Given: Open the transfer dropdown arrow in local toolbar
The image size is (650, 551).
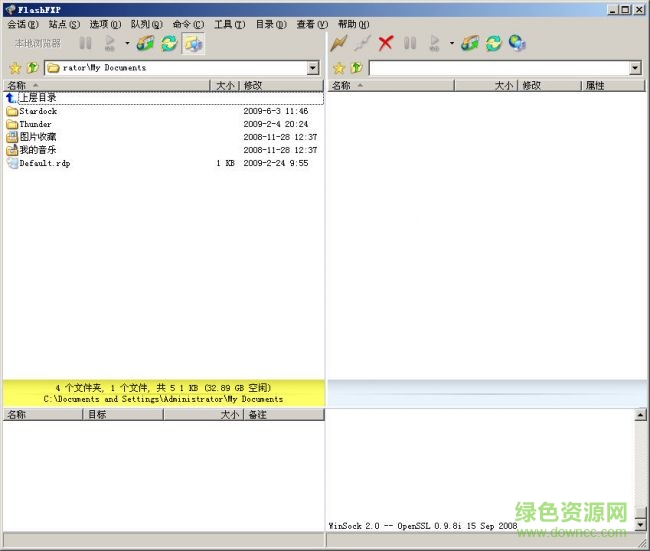Looking at the screenshot, I should pyautogui.click(x=127, y=43).
